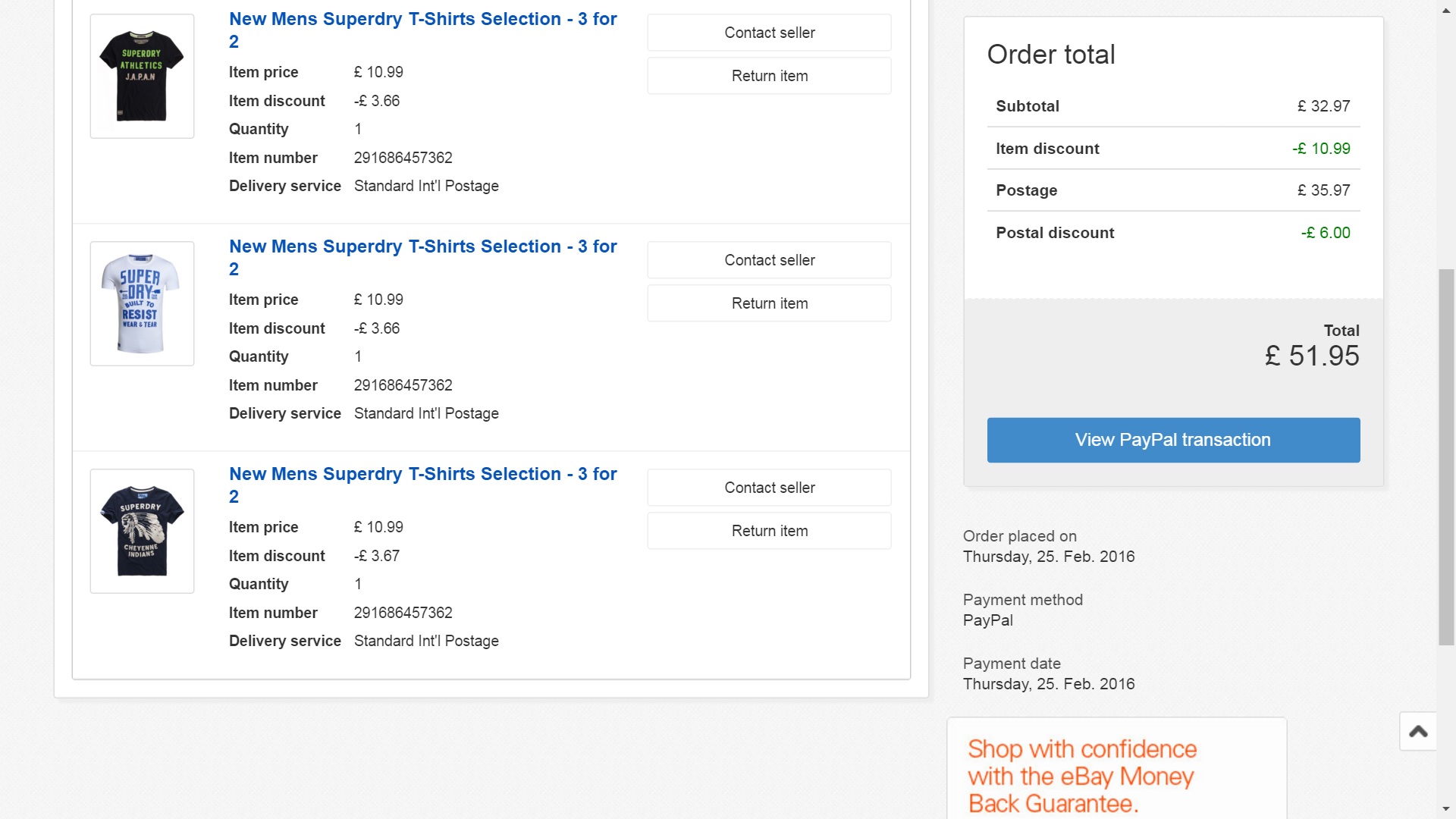Click the £ 51.95 total amount
1456x819 pixels.
[1312, 356]
